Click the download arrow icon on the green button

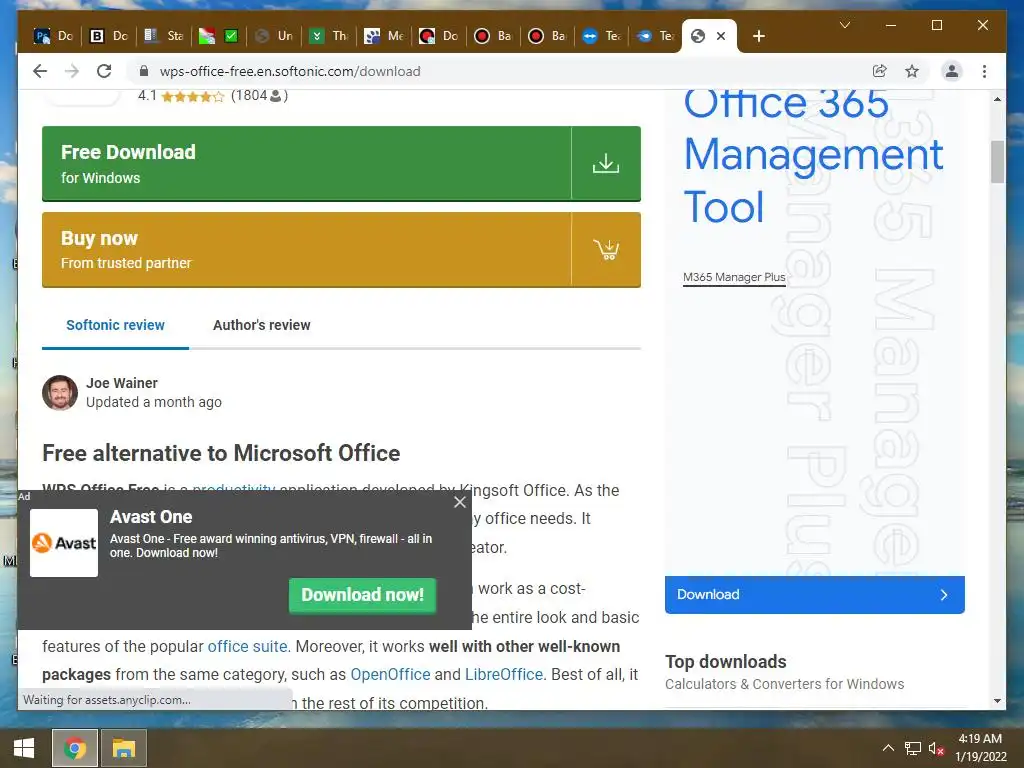coord(605,163)
